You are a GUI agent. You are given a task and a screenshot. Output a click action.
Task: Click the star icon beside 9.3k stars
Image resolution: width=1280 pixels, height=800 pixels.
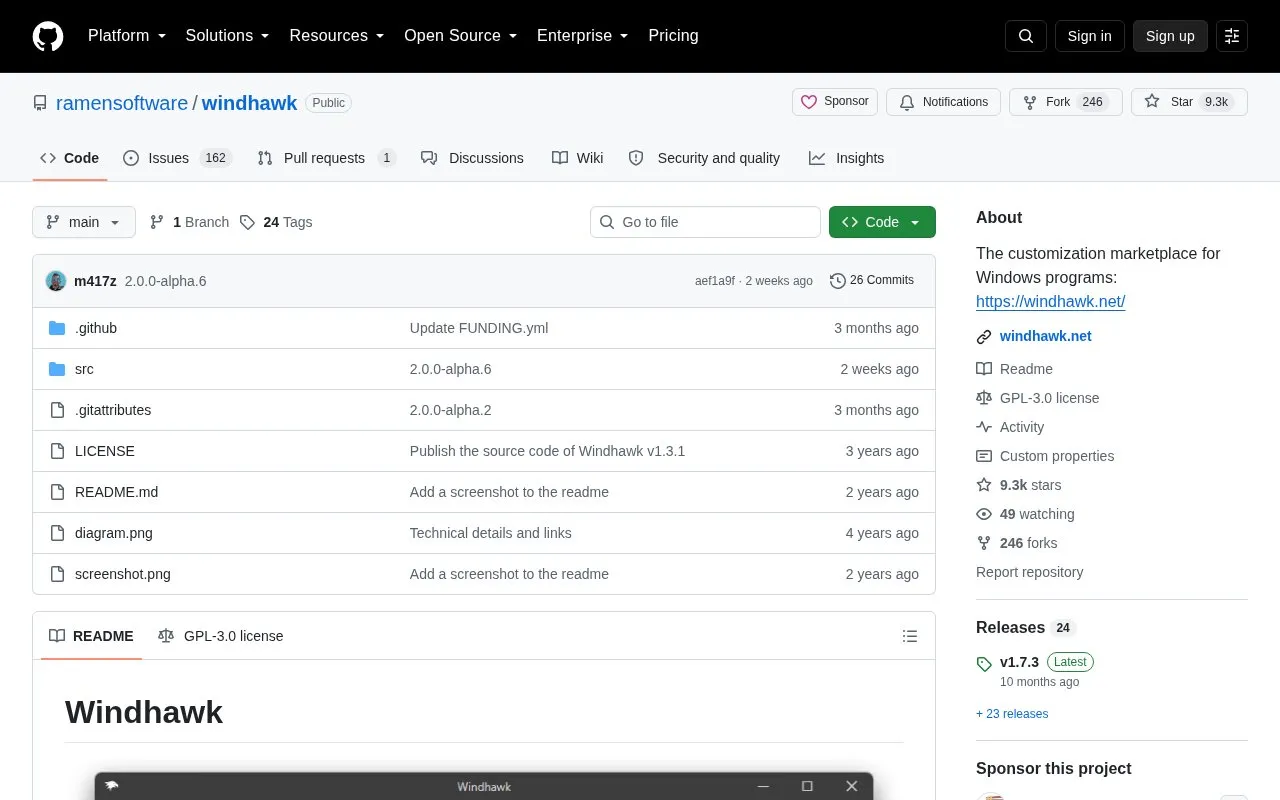(x=984, y=485)
